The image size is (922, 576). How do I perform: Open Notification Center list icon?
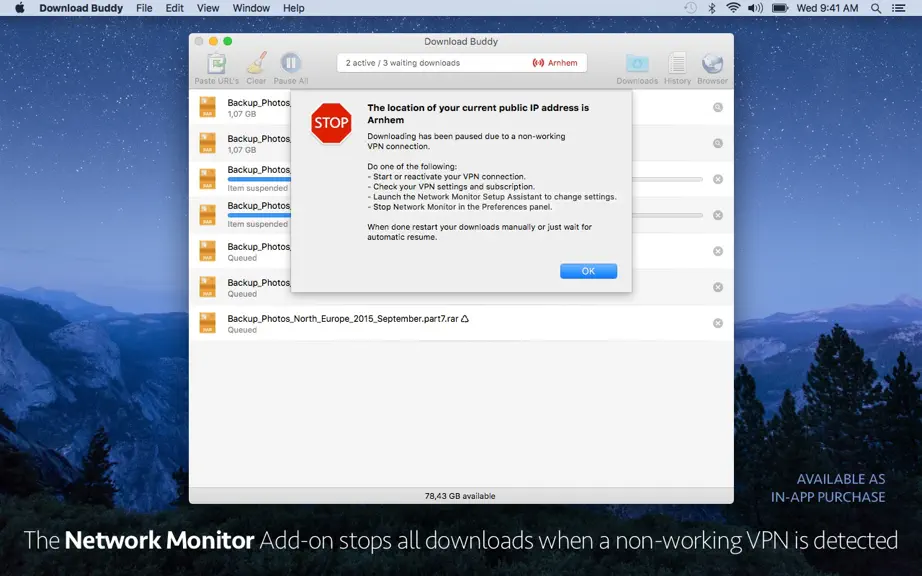[x=898, y=8]
